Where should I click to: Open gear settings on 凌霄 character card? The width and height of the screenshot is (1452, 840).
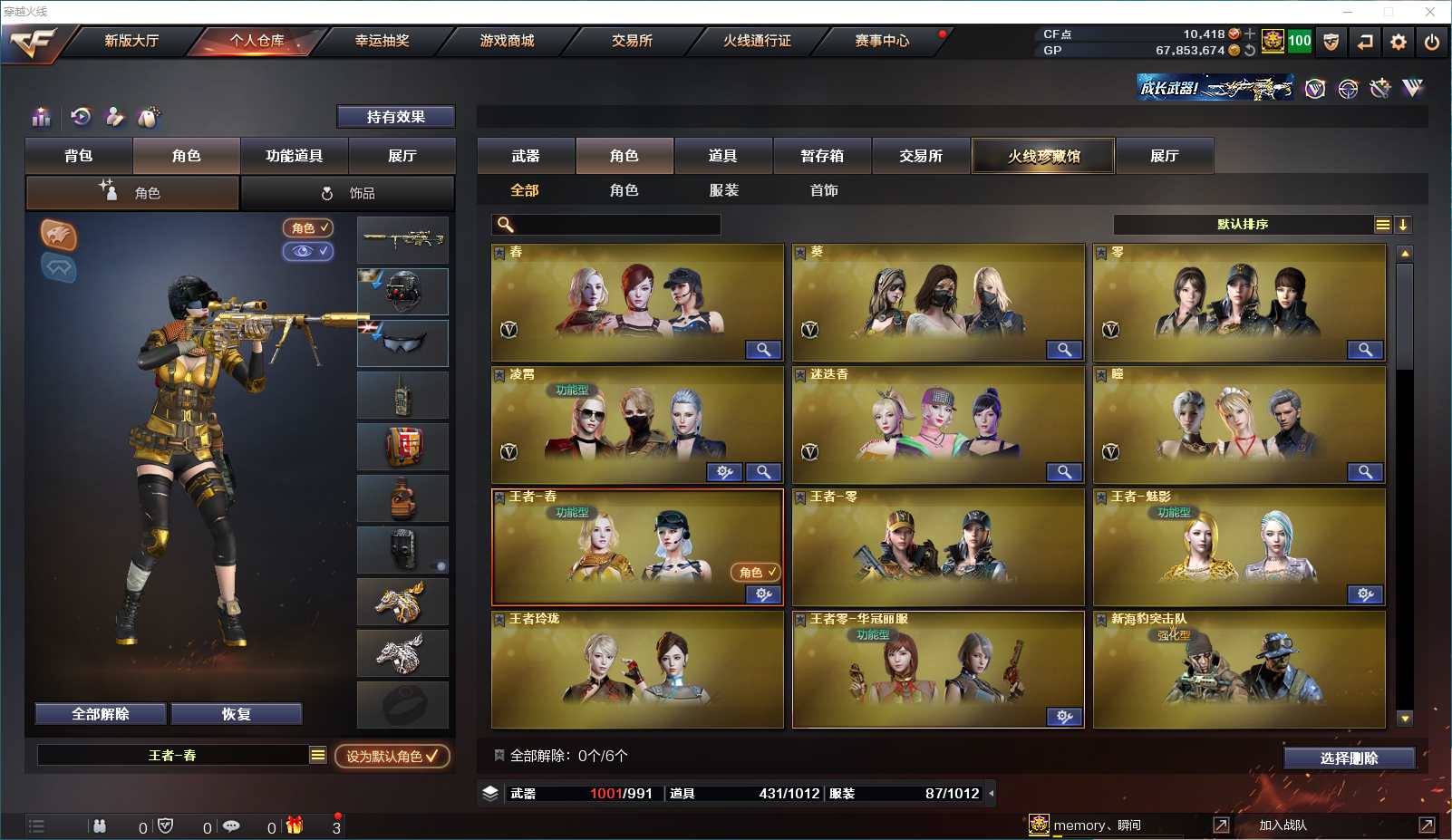pos(725,472)
